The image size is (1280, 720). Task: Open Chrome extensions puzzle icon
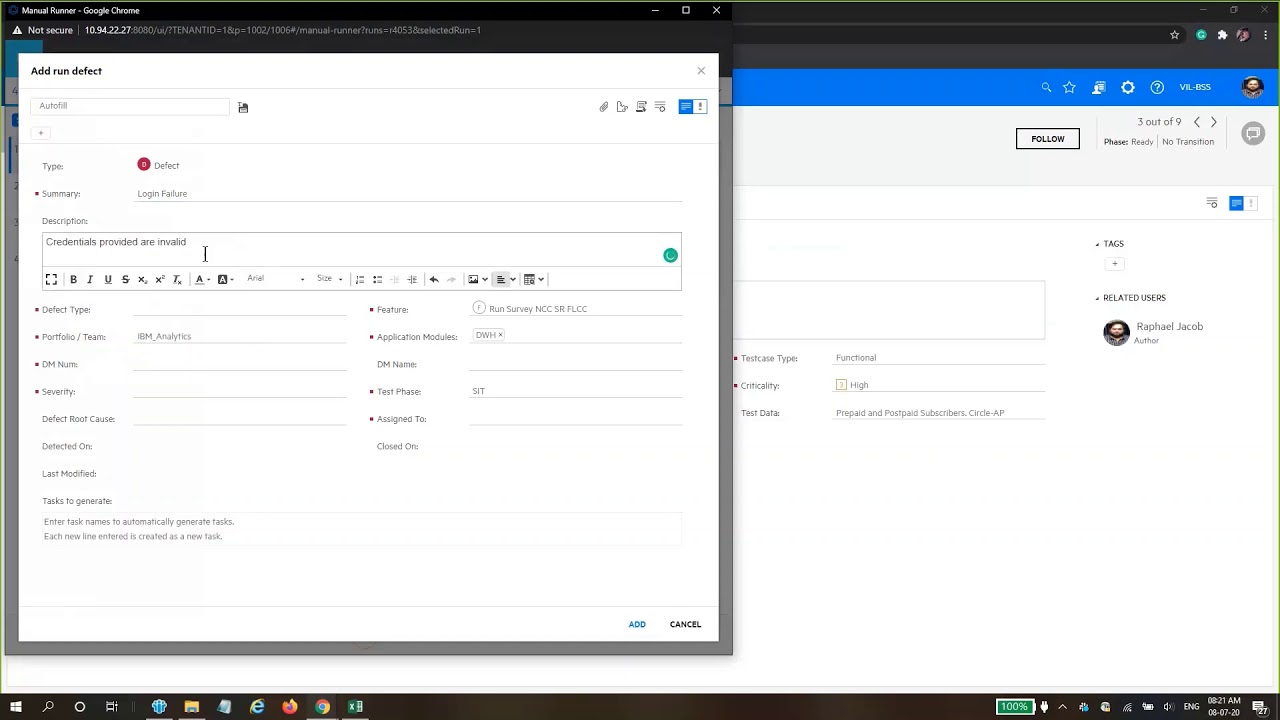(1222, 35)
